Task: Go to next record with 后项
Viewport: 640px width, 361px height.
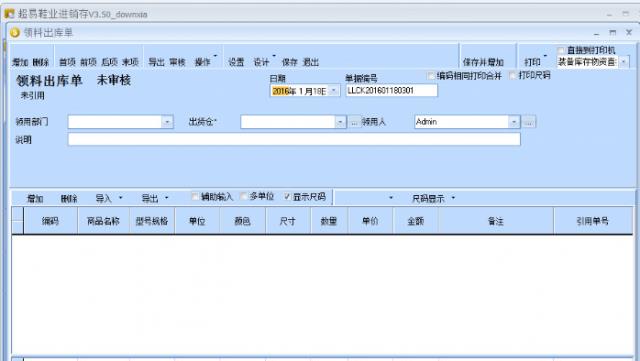Action: pyautogui.click(x=109, y=62)
